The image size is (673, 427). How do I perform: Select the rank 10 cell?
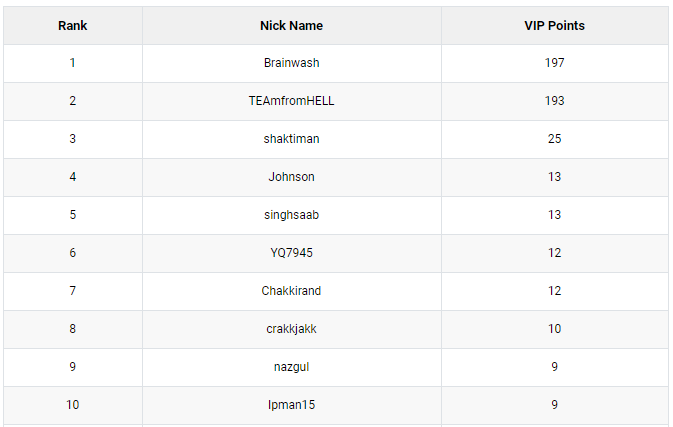pos(73,405)
